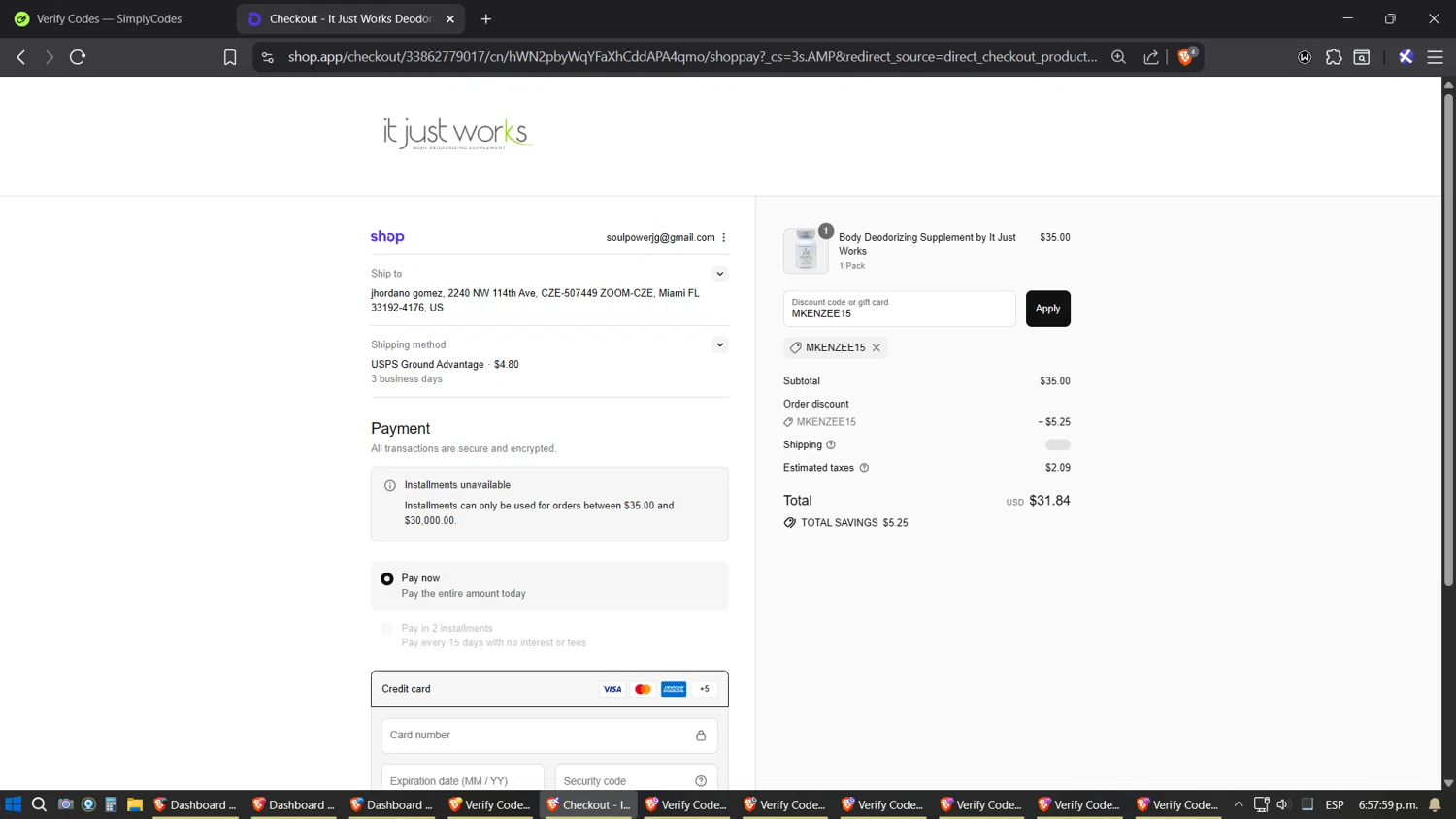Open the taskbar clock showing 6:57:59 p.m.

[1388, 804]
